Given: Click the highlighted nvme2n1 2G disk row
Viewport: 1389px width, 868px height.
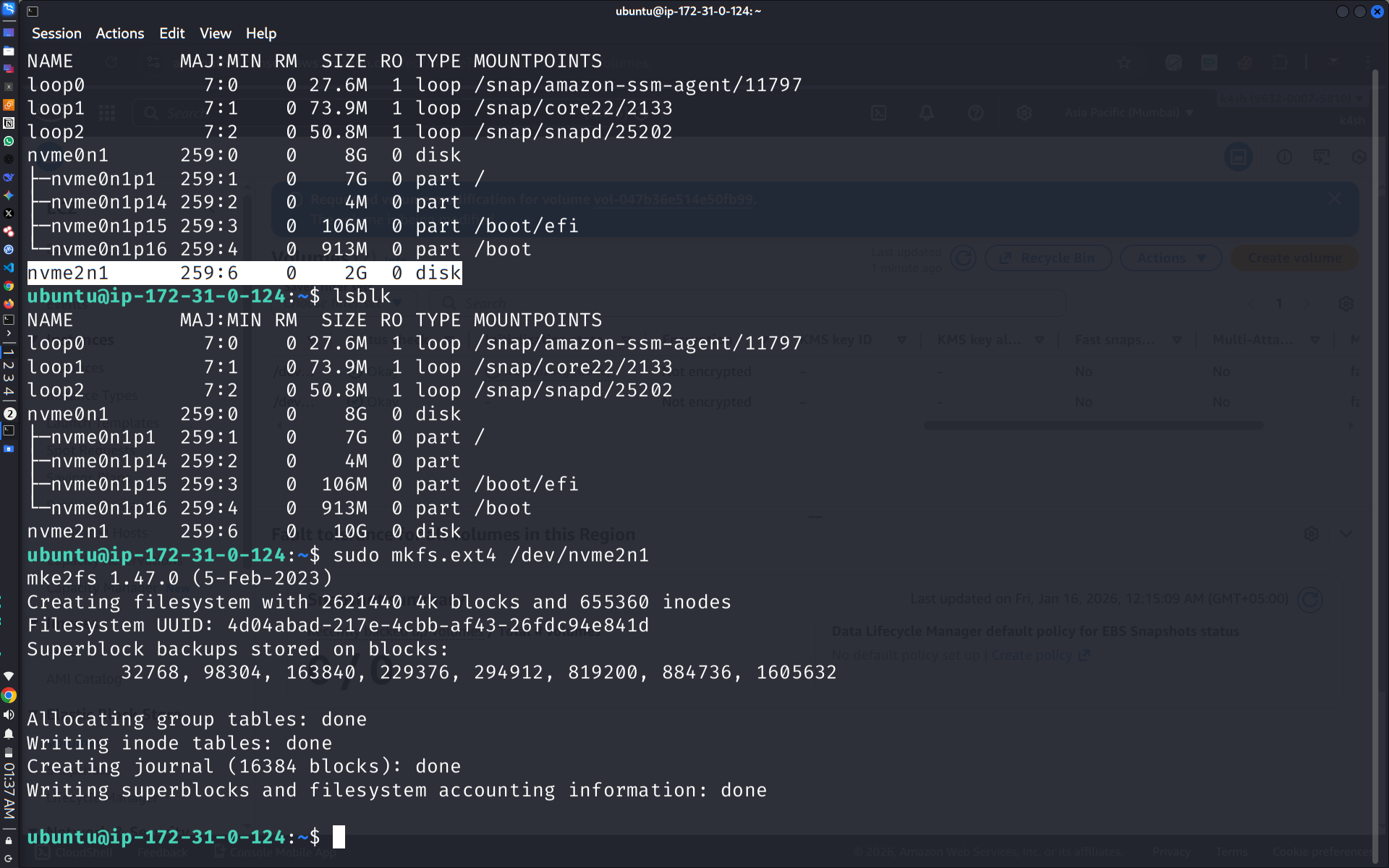Looking at the screenshot, I should pyautogui.click(x=244, y=273).
